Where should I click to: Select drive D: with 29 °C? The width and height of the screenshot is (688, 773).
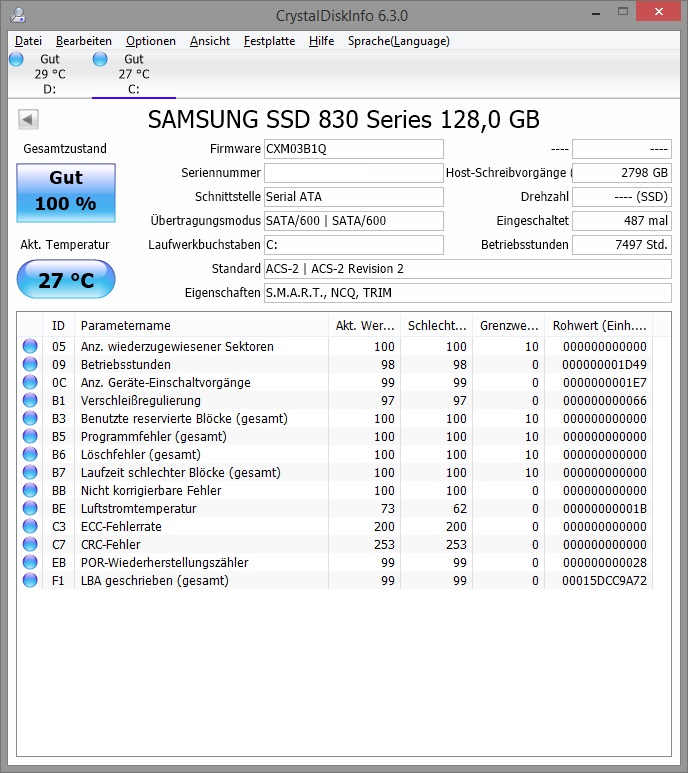tap(49, 74)
